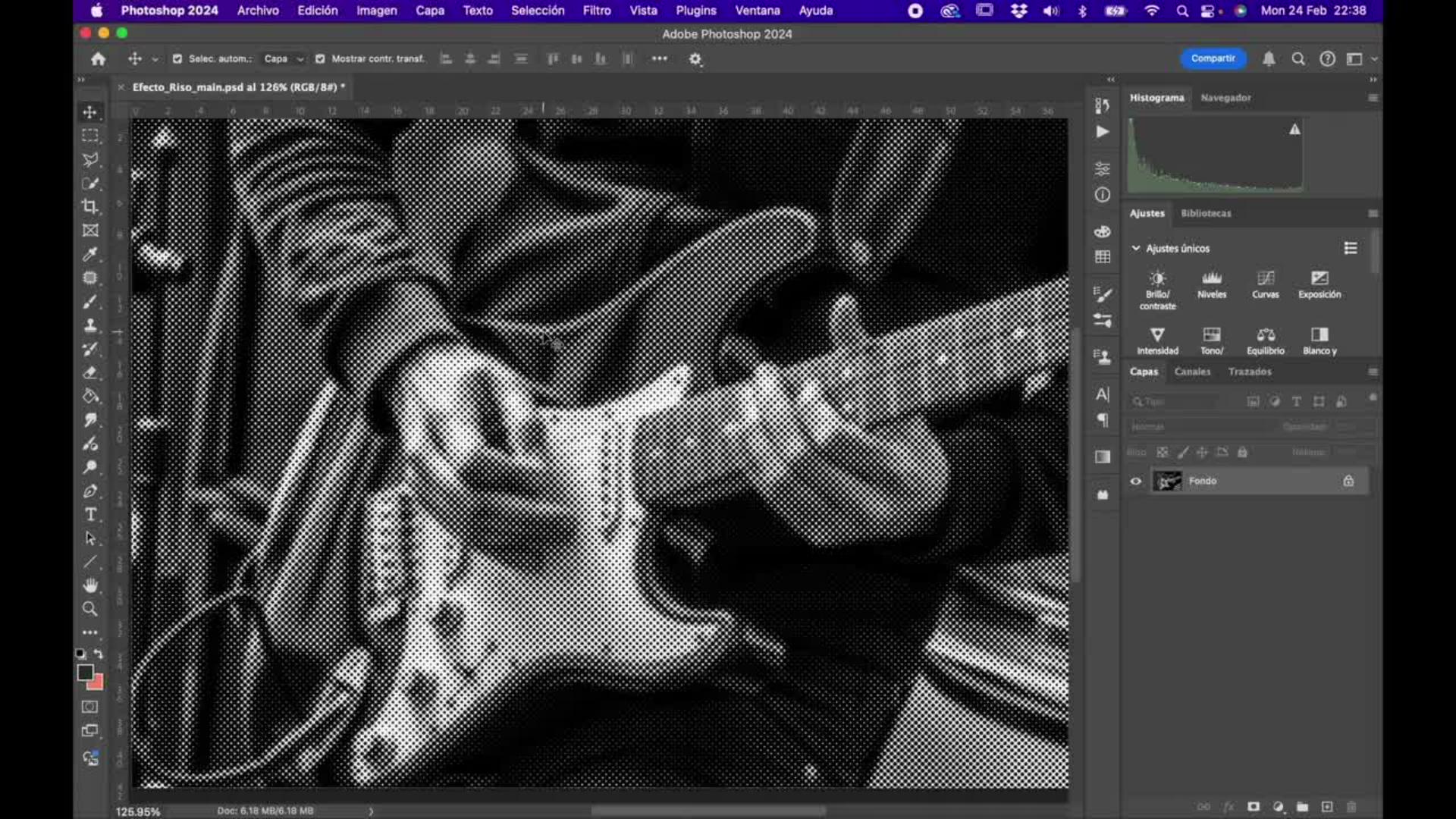Switch to the Navegador tab
The height and width of the screenshot is (819, 1456).
point(1225,98)
